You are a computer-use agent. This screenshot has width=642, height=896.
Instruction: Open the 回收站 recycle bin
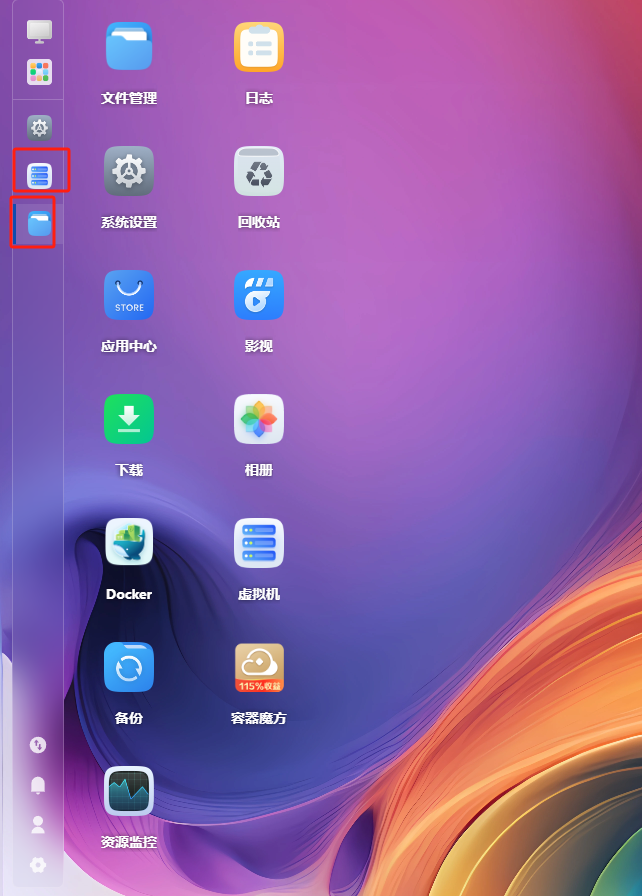click(x=259, y=171)
